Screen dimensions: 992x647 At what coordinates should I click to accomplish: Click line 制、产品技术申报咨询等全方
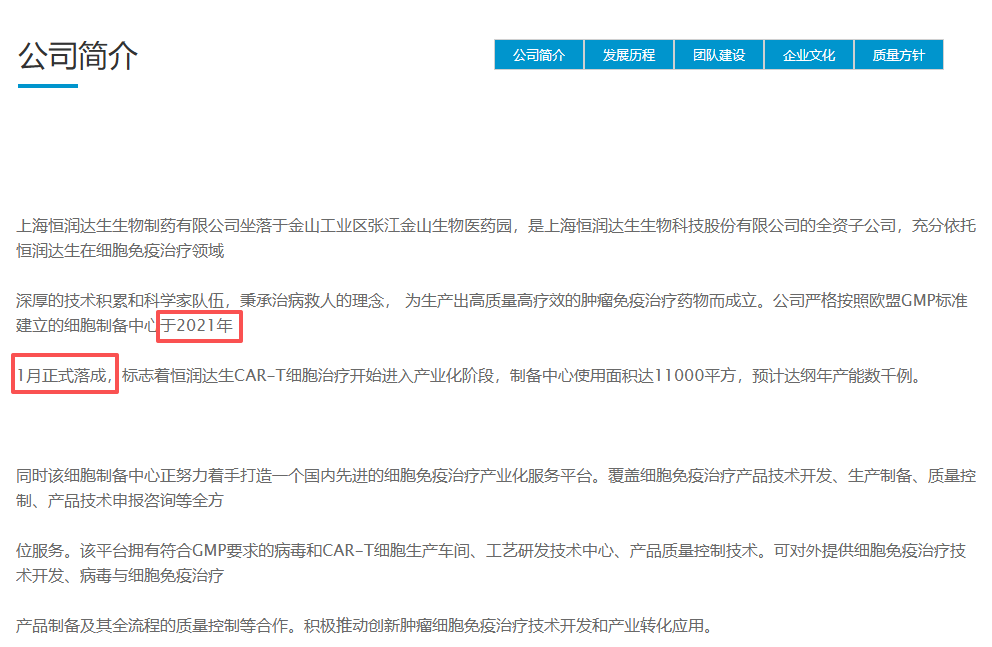(x=120, y=501)
